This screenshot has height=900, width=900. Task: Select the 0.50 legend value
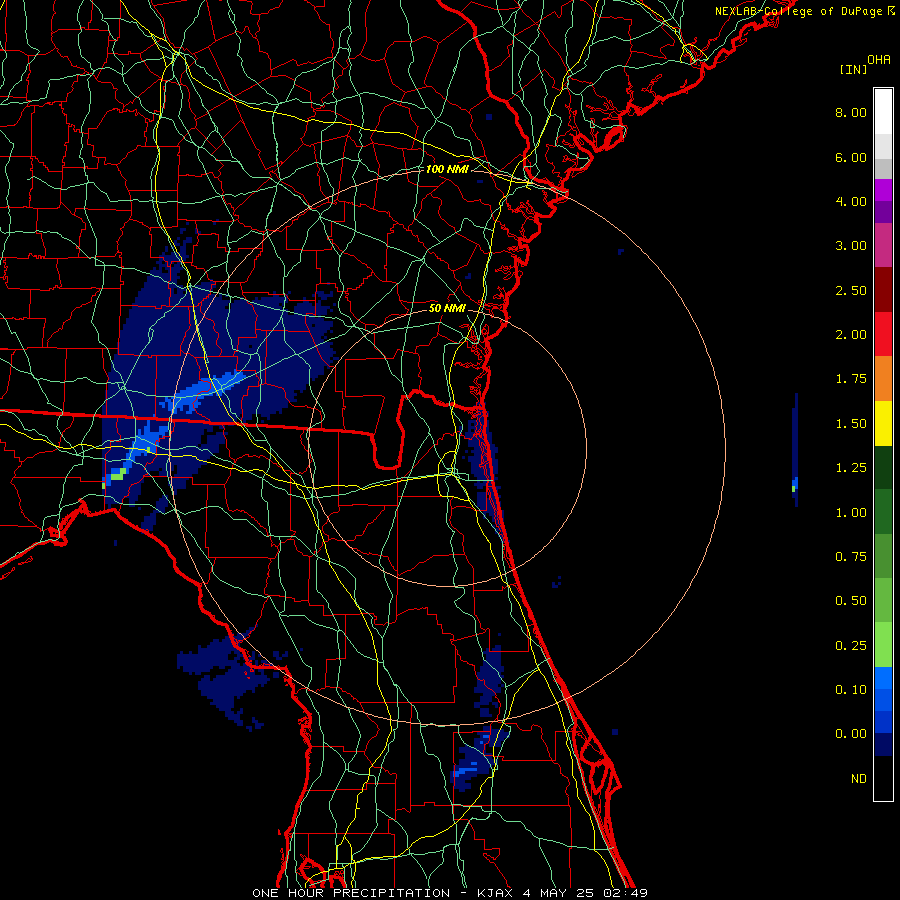pos(851,601)
